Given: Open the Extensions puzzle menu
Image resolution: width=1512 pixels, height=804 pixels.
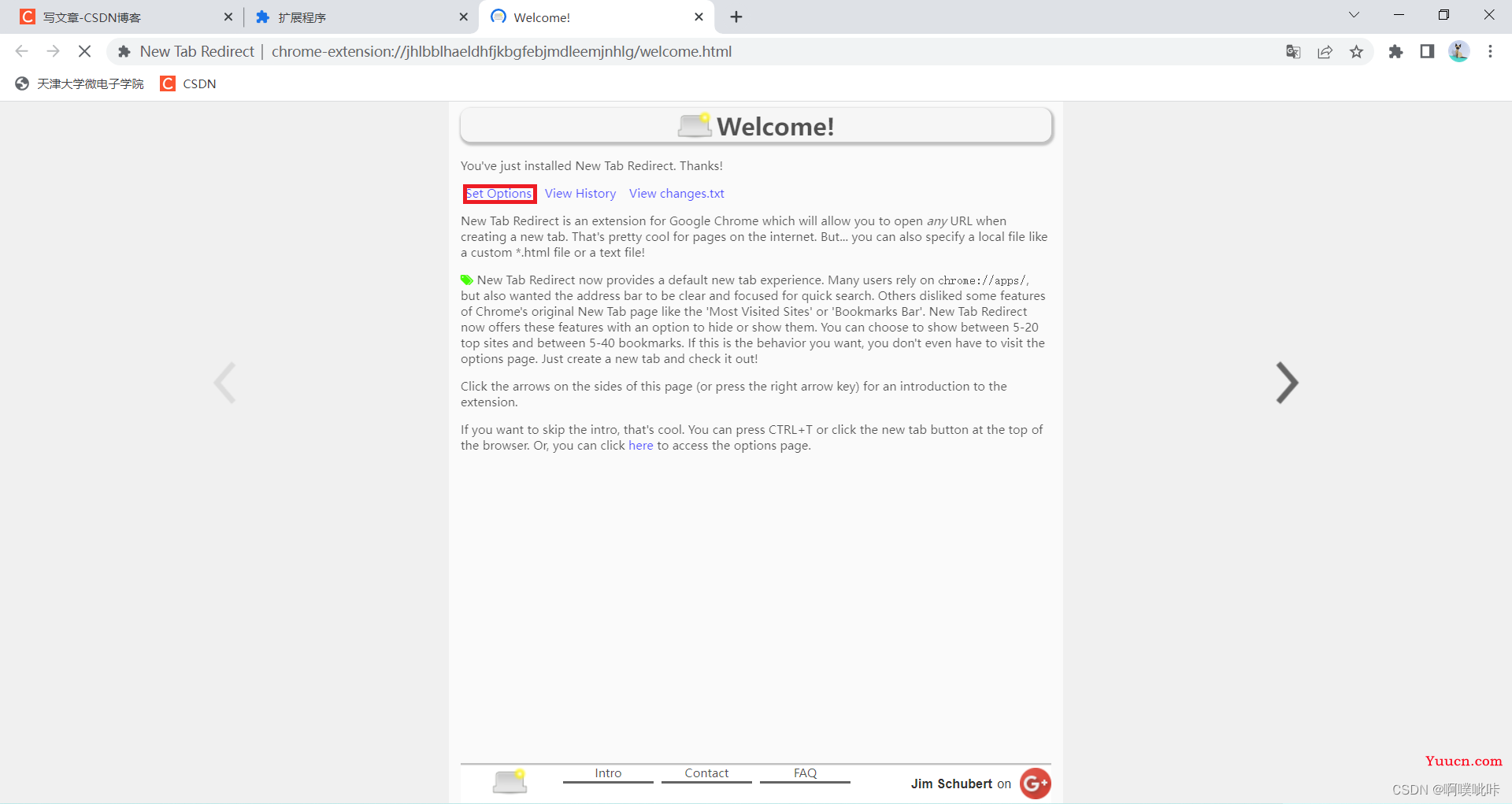Looking at the screenshot, I should 1395,51.
